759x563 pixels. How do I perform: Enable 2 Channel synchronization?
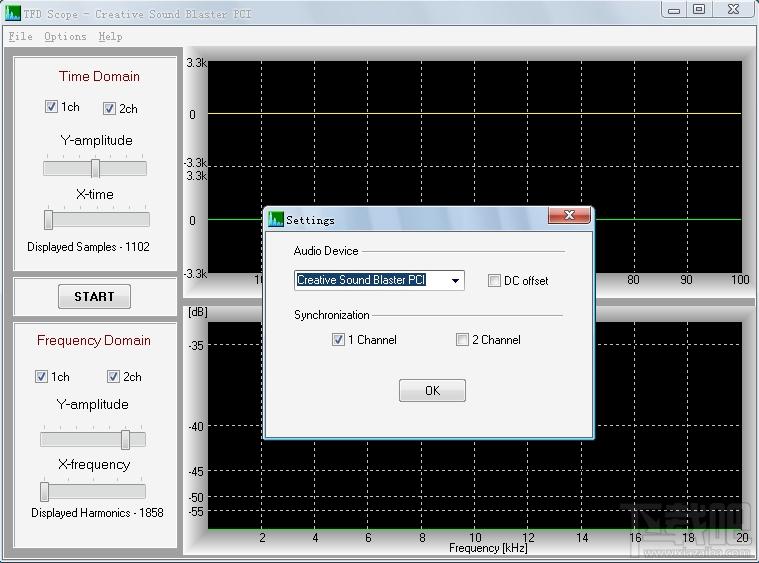tap(462, 339)
